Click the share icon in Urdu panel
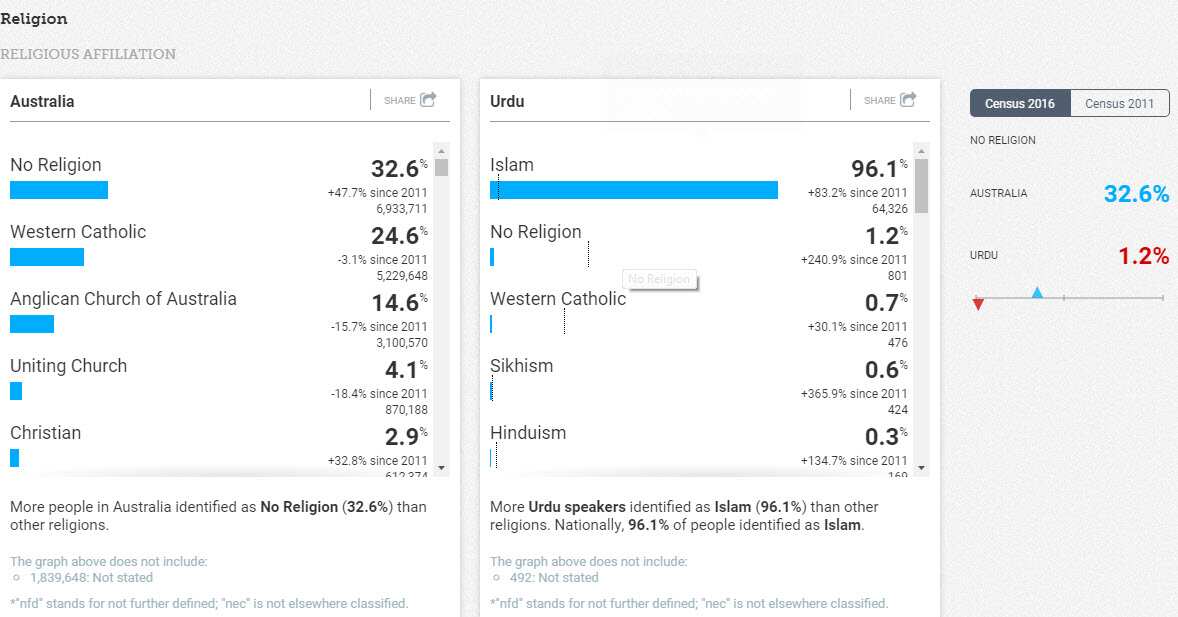This screenshot has height=617, width=1178. (908, 100)
